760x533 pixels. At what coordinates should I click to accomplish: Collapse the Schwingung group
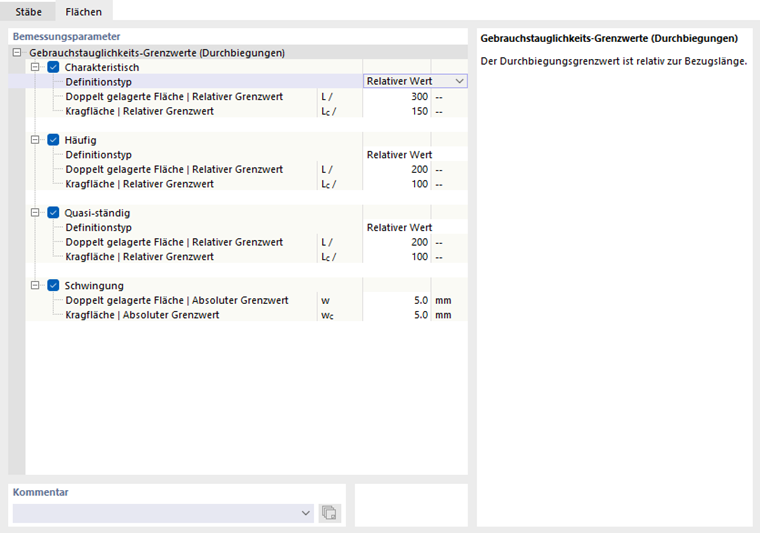(x=35, y=285)
